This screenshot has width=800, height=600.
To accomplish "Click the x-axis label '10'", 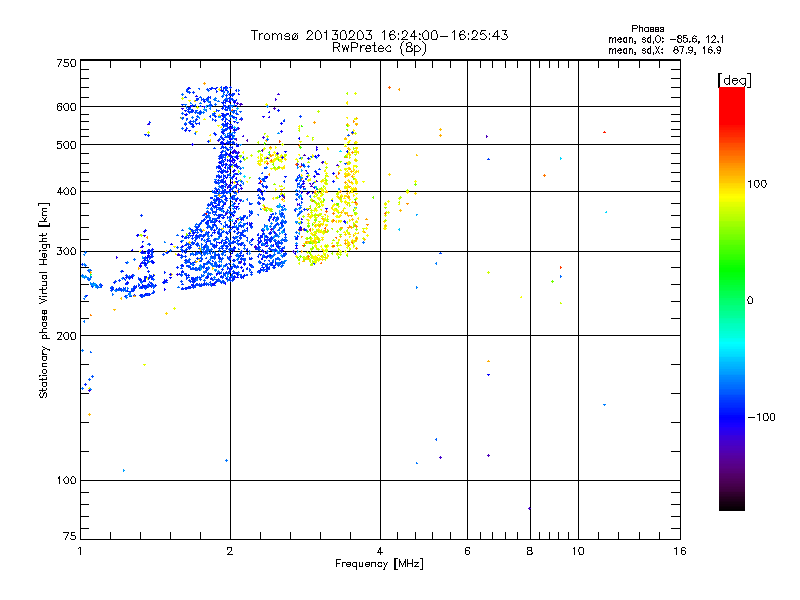I will (578, 551).
